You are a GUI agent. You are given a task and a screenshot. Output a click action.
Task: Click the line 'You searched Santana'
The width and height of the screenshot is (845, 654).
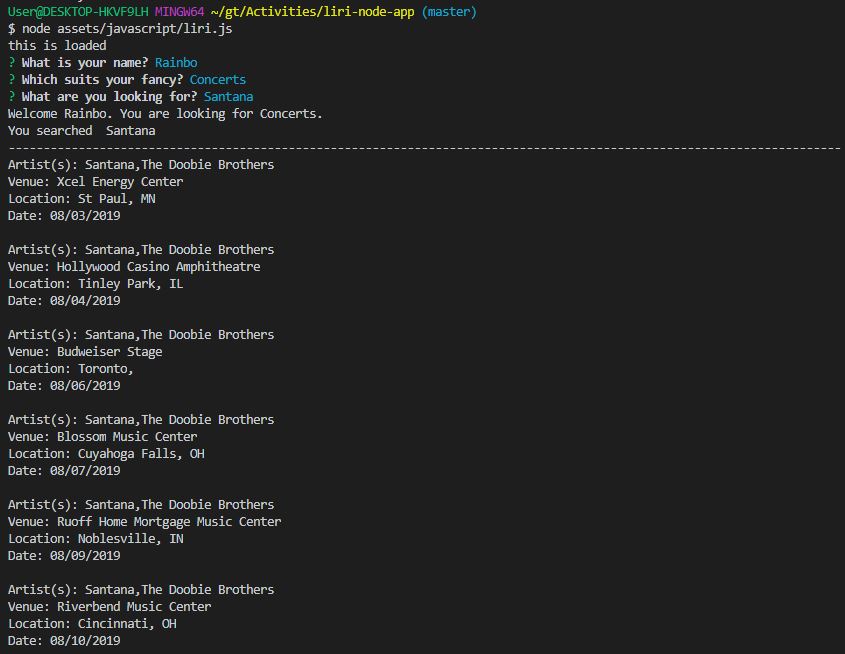click(x=81, y=131)
